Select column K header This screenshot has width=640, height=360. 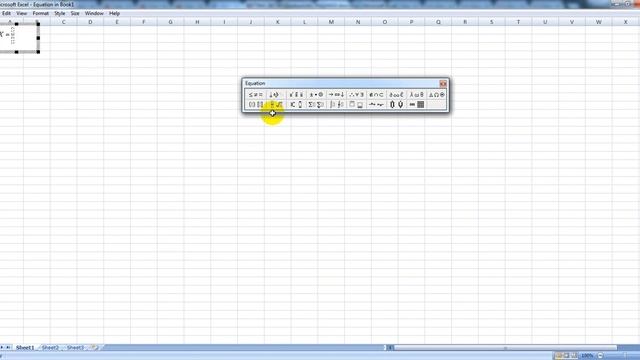pyautogui.click(x=278, y=22)
